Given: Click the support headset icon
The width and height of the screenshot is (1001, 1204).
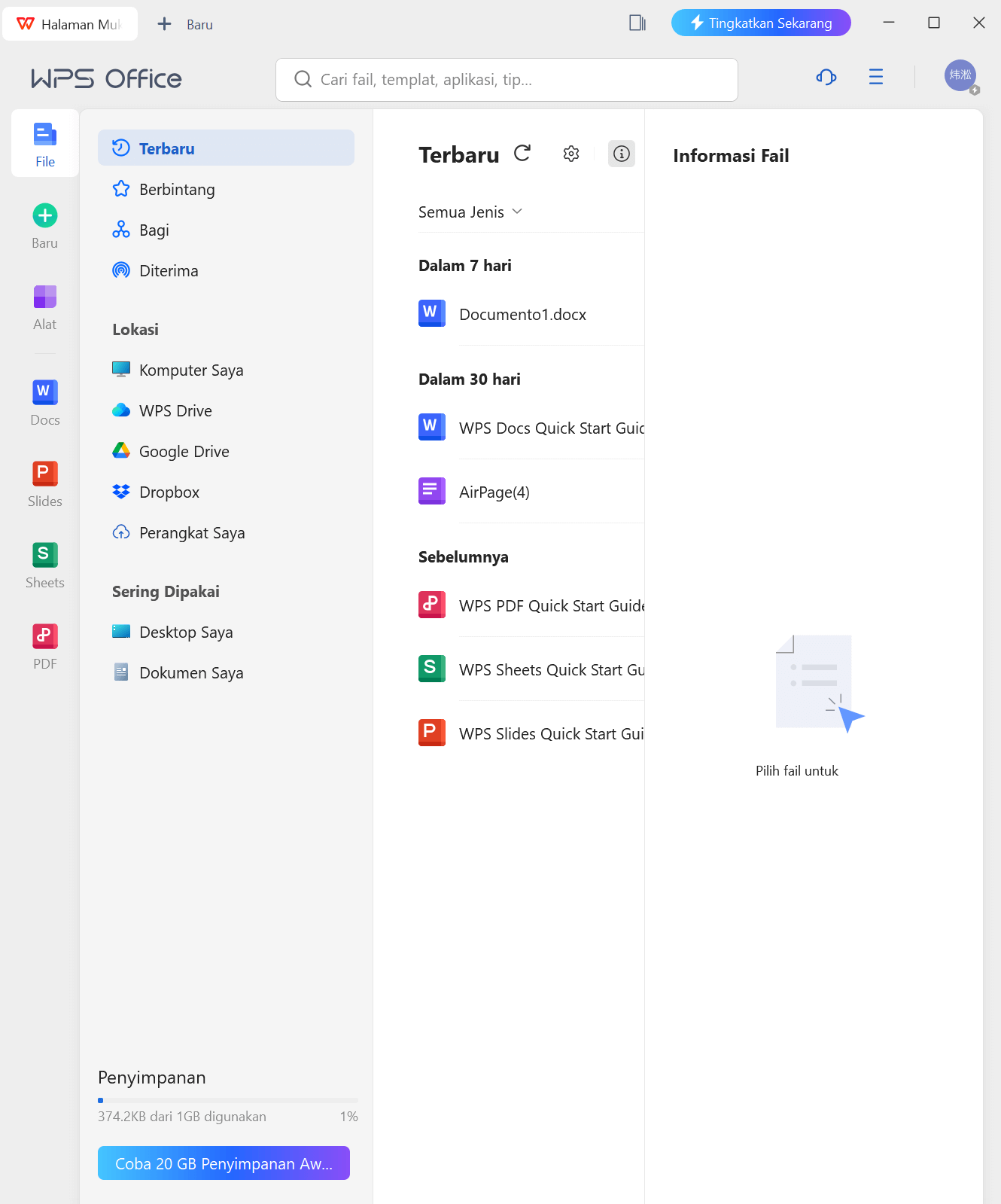Looking at the screenshot, I should [x=826, y=77].
